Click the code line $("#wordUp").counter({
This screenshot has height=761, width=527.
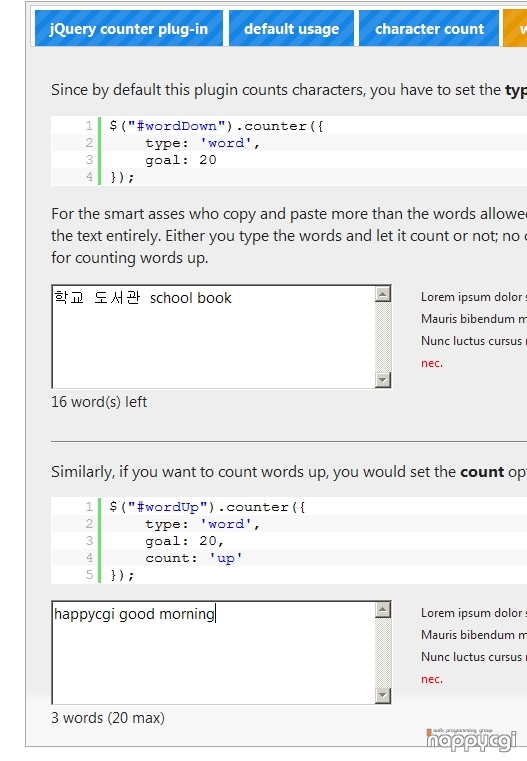tap(208, 507)
